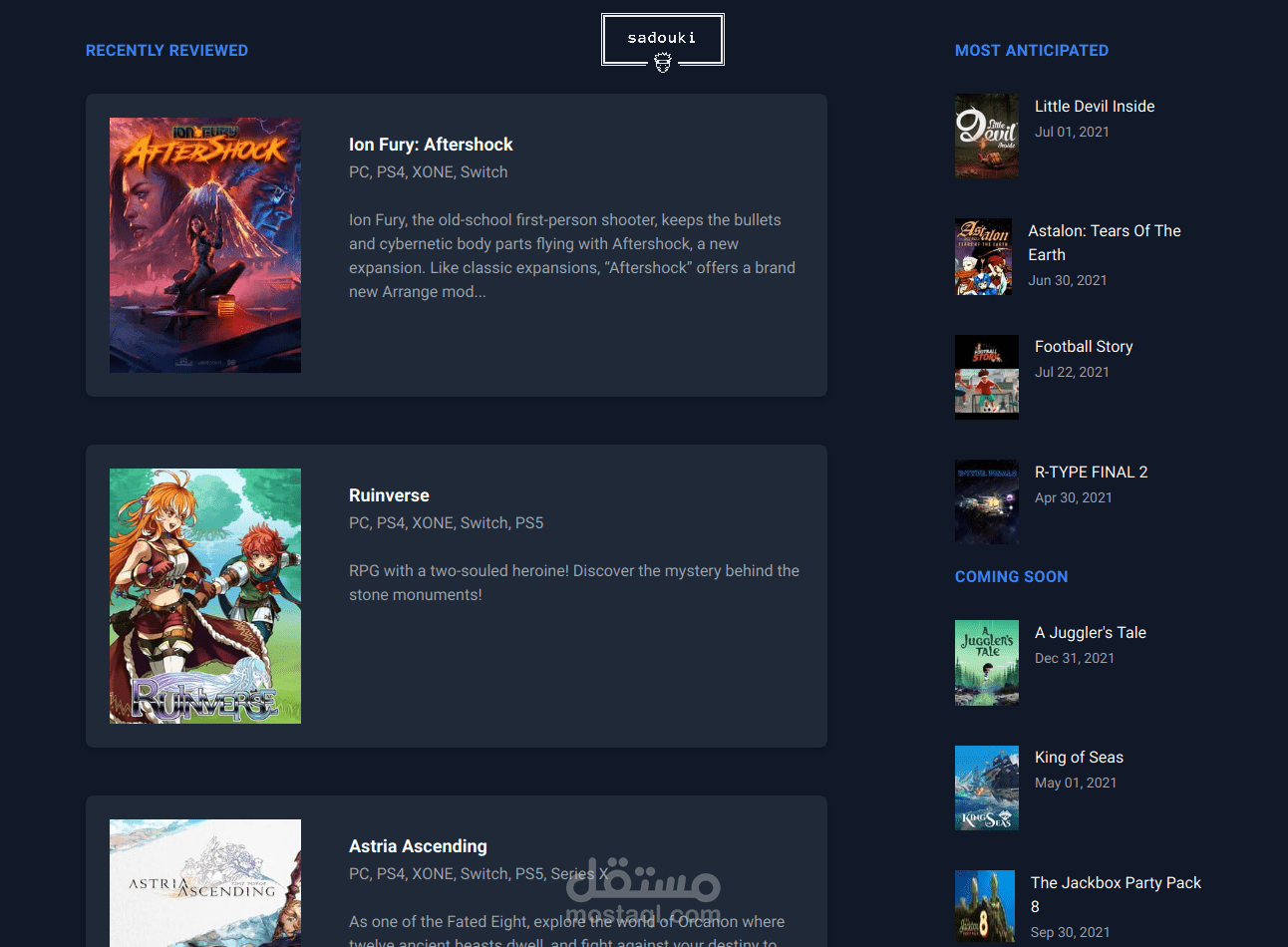Click the COMING SOON heading
The image size is (1288, 947).
tap(1011, 577)
